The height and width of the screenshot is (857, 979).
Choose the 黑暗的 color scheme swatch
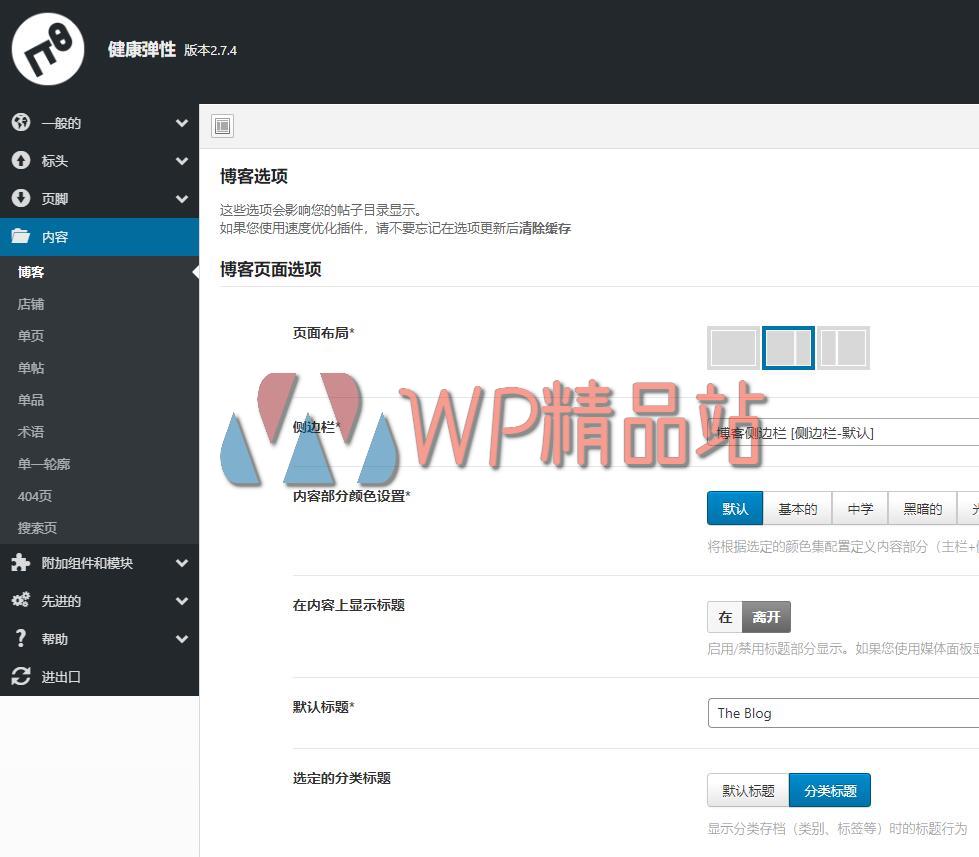922,508
